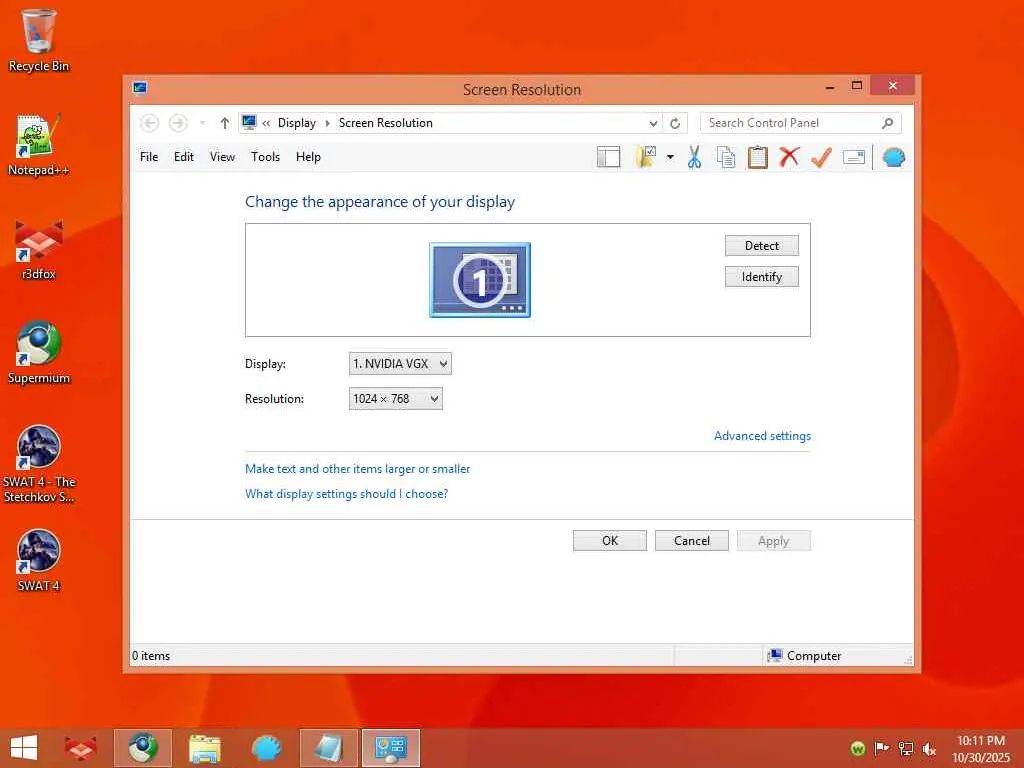Open What display settings should I choose link
The height and width of the screenshot is (768, 1024).
pos(346,494)
